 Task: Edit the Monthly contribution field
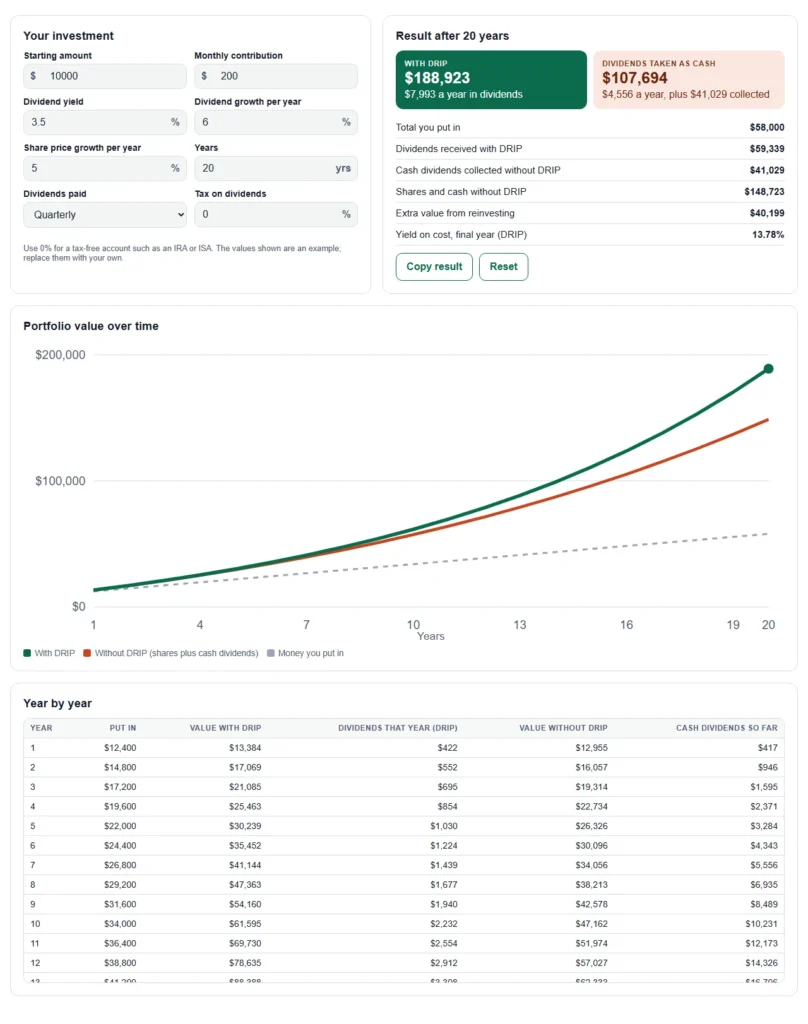276,76
